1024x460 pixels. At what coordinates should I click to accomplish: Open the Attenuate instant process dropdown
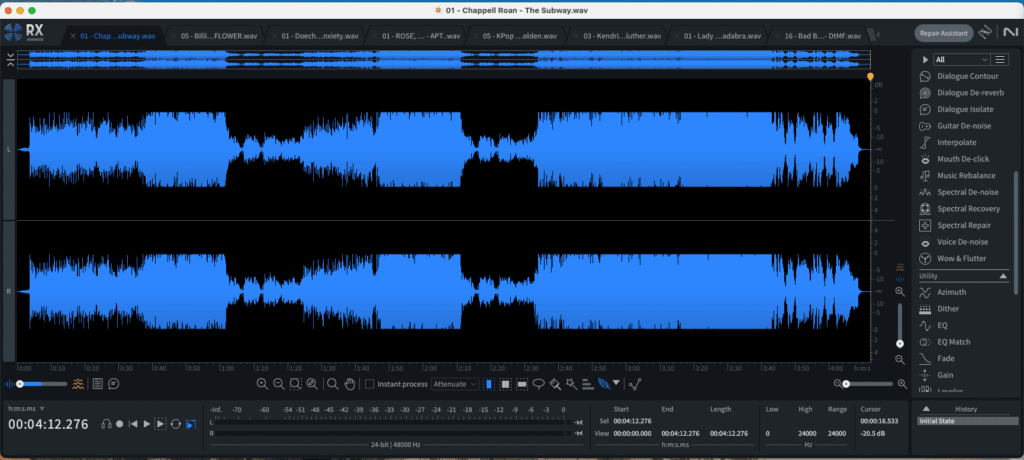coord(455,384)
